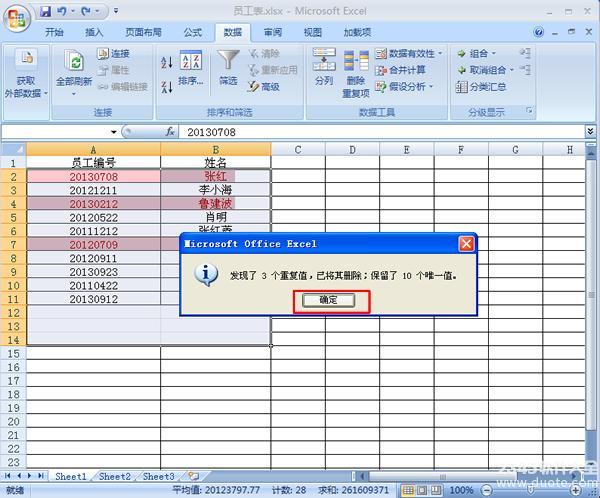Select the Sheet2 worksheet tab

click(x=114, y=477)
